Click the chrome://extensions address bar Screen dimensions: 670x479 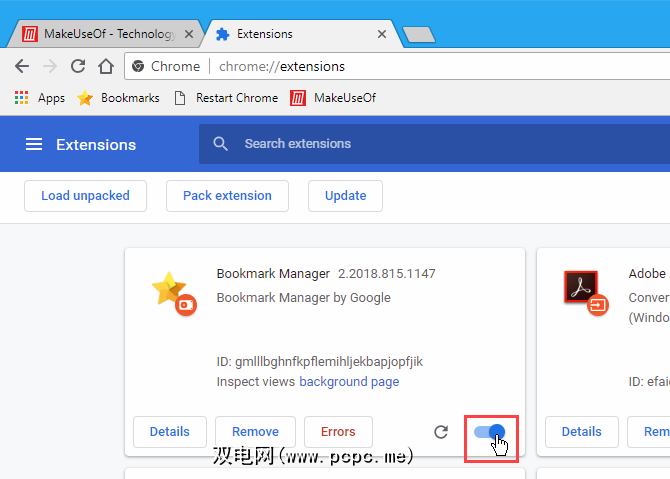397,66
